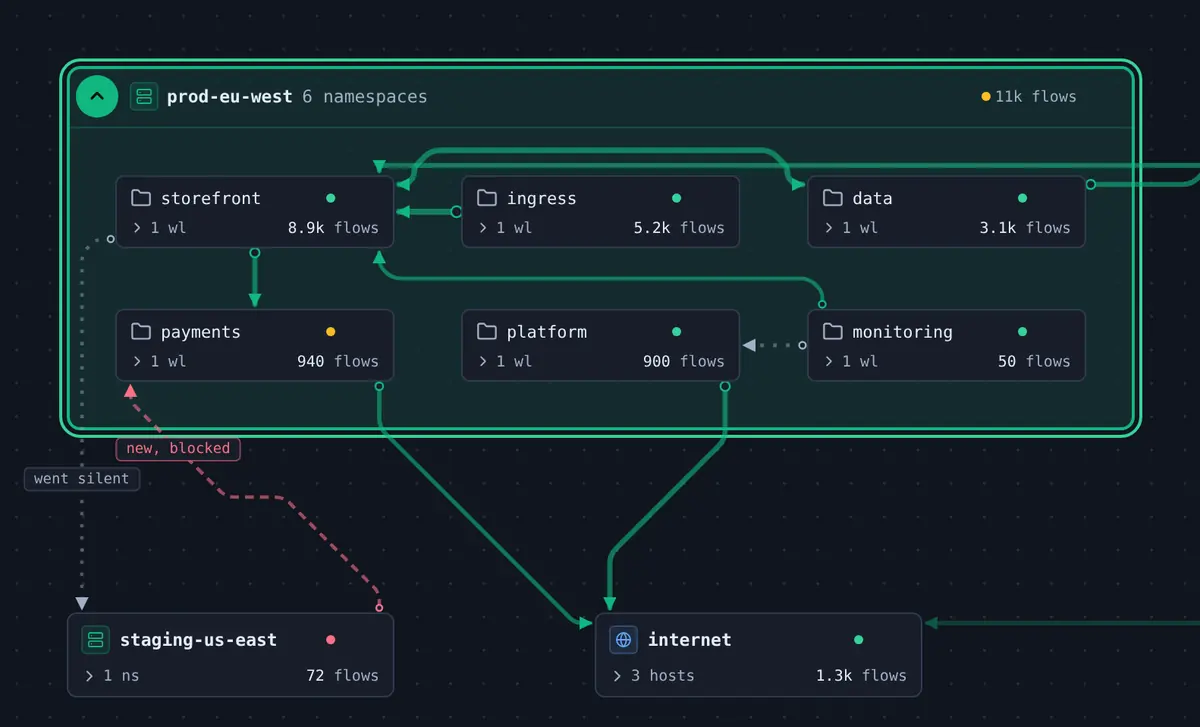Click the yellow status dot on payments
Image resolution: width=1200 pixels, height=727 pixels.
(x=331, y=331)
